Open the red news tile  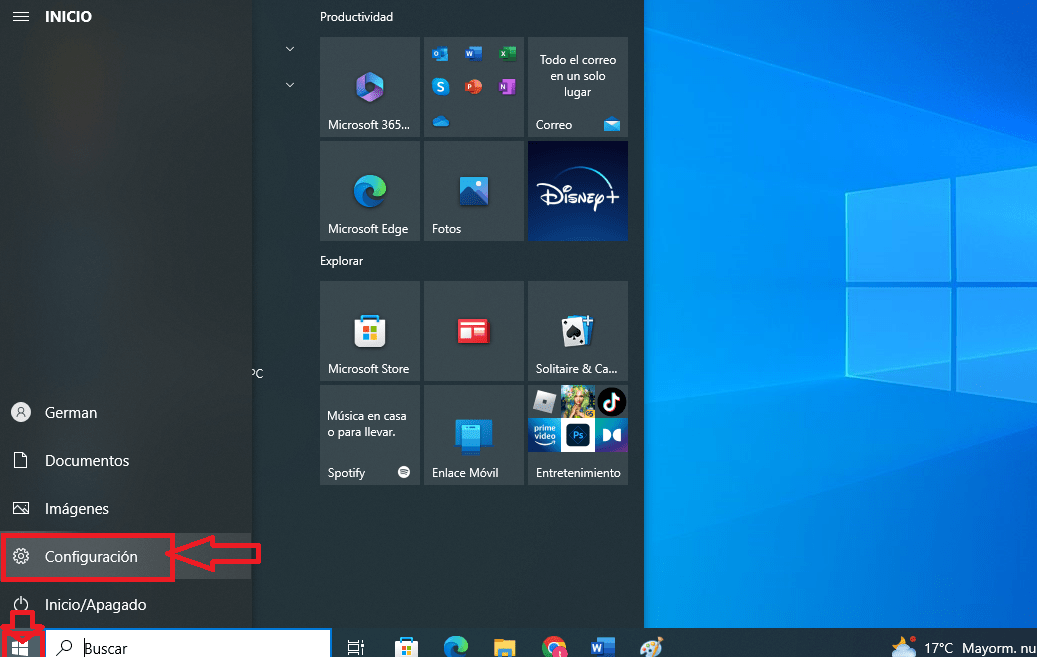click(x=474, y=331)
